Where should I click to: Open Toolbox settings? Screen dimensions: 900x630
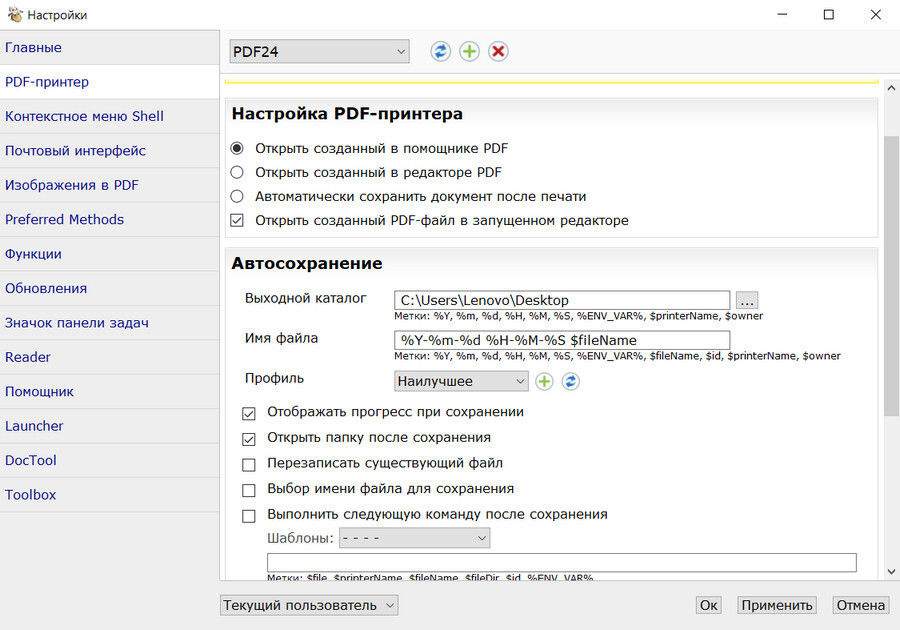coord(110,495)
